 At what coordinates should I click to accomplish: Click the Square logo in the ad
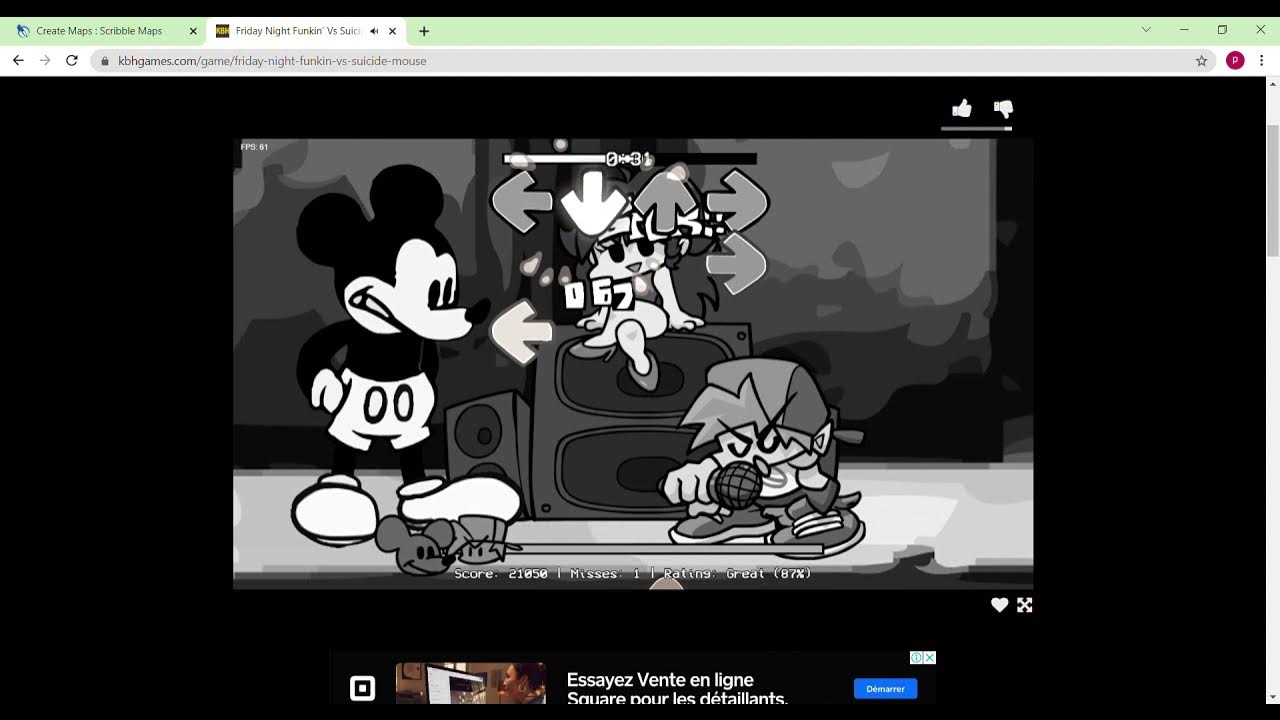click(362, 688)
